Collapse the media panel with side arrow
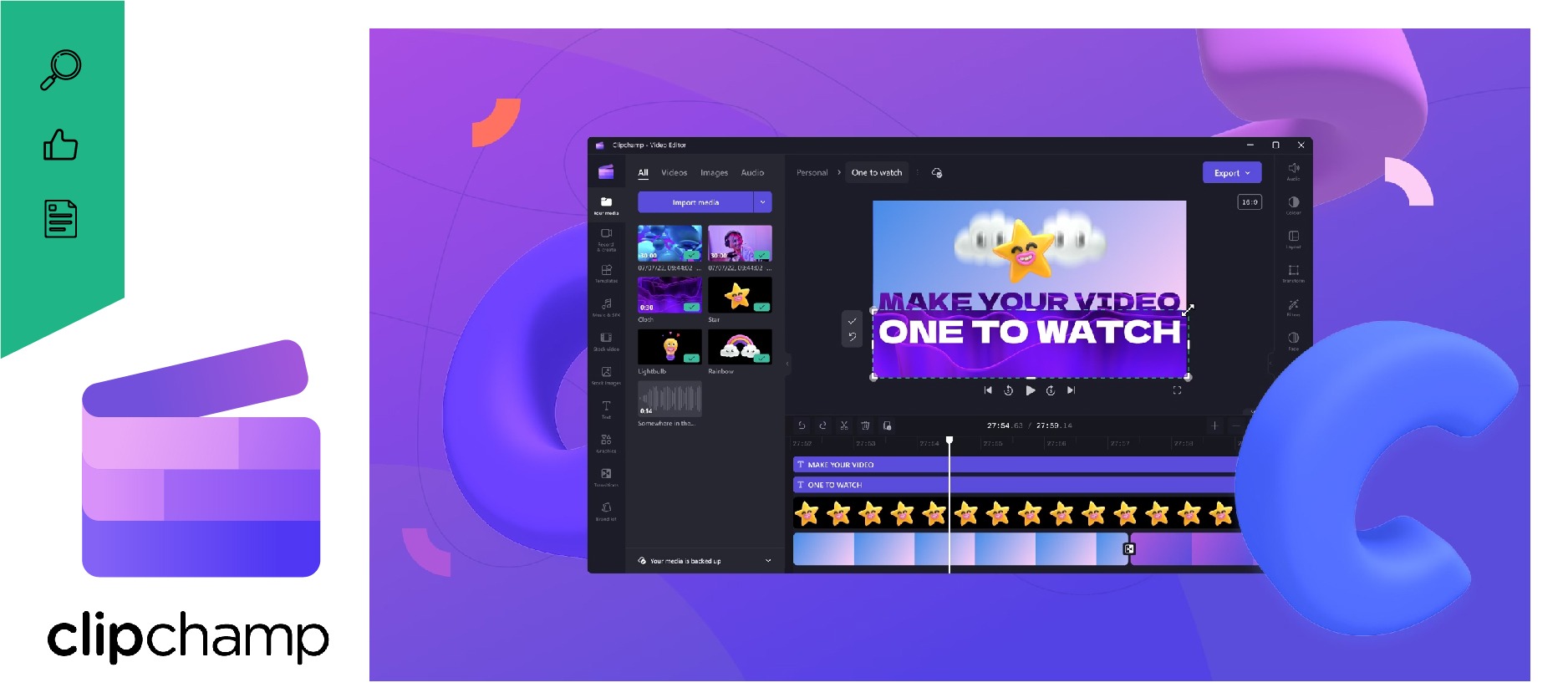The image size is (1568, 698). click(x=787, y=364)
